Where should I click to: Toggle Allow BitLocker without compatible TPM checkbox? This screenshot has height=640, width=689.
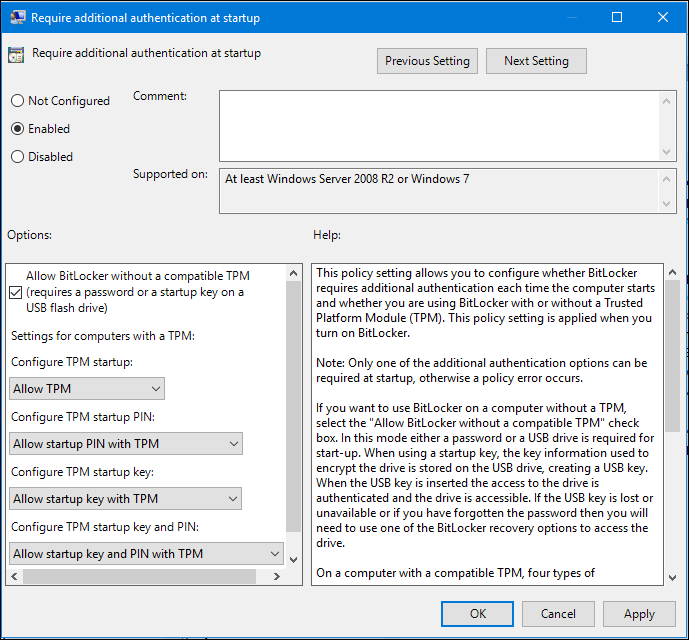point(15,292)
